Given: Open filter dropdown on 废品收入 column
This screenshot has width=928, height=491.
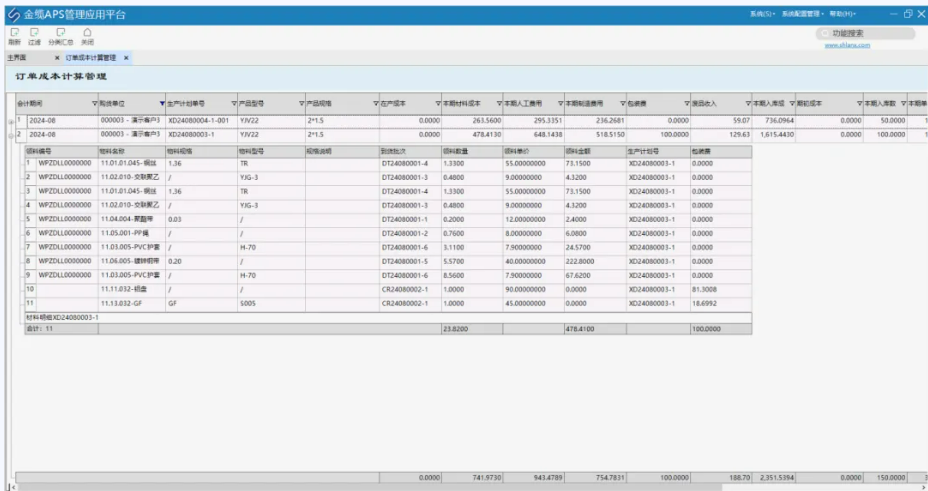Looking at the screenshot, I should (748, 104).
